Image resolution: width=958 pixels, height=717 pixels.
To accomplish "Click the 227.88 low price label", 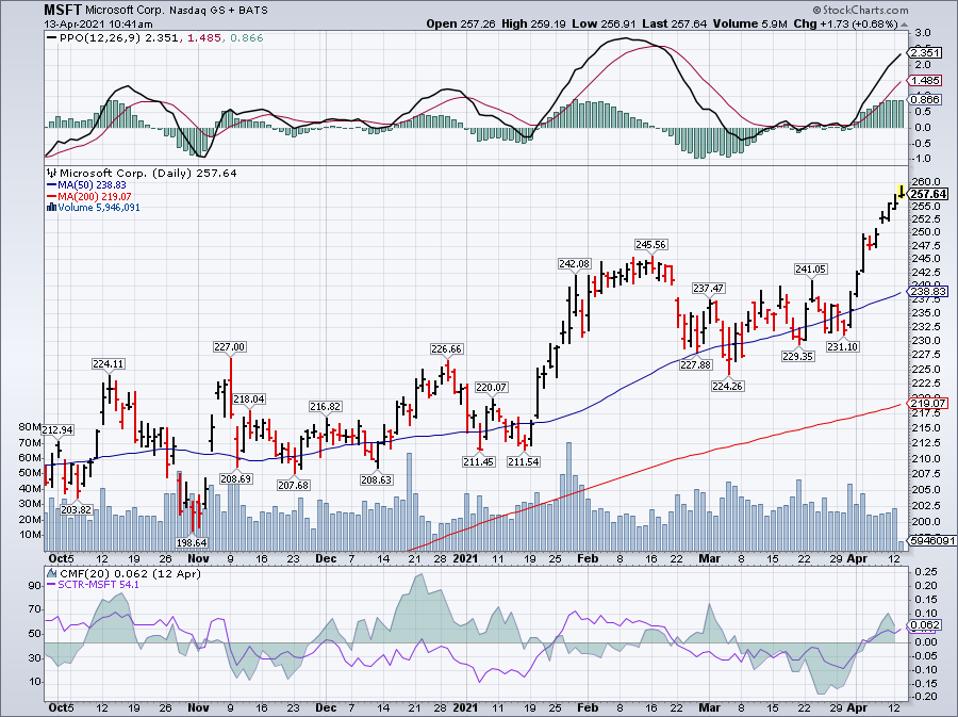I will (x=696, y=365).
